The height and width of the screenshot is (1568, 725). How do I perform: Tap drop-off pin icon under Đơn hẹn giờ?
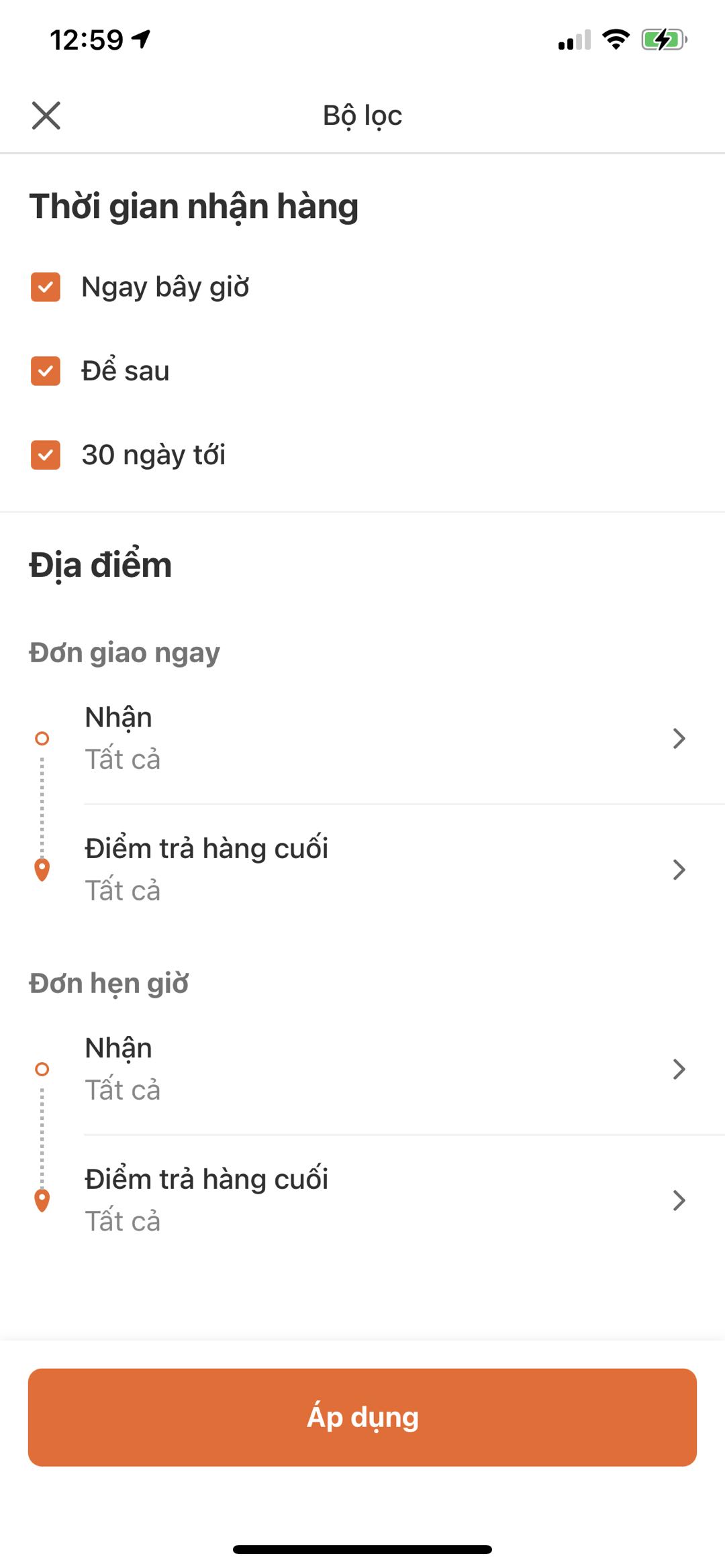point(42,1200)
